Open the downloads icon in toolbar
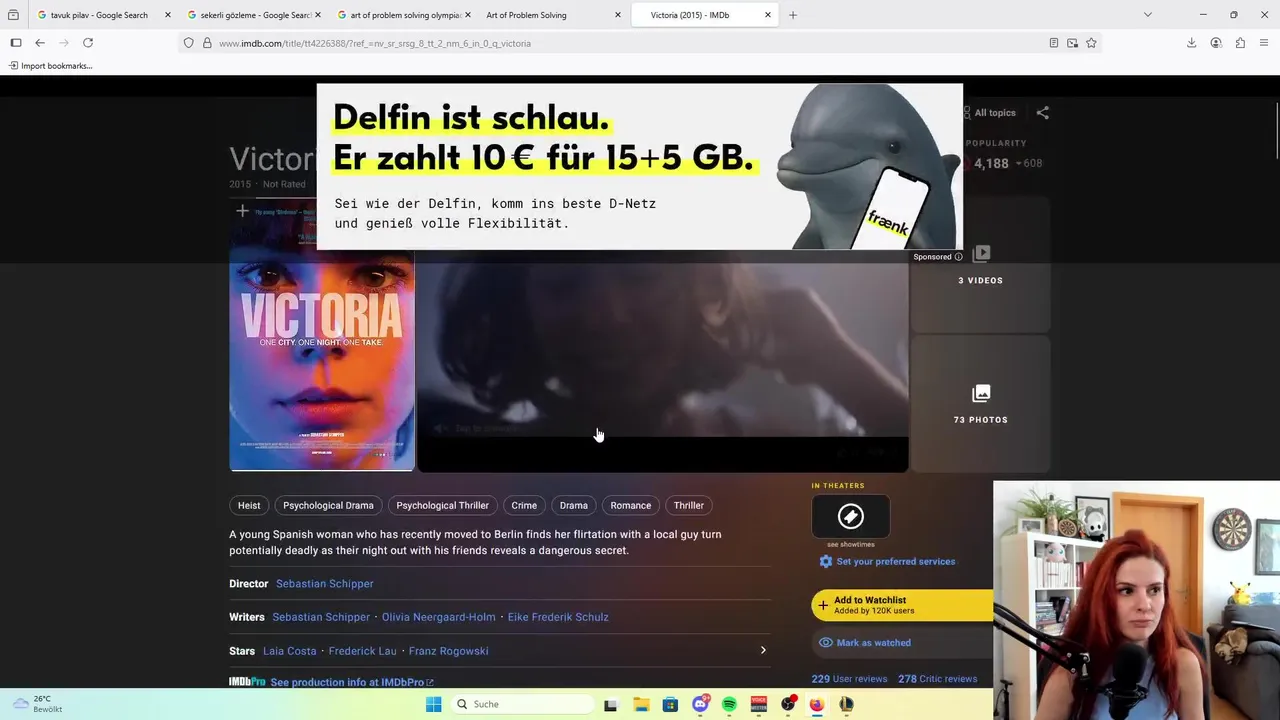Viewport: 1280px width, 720px height. point(1191,43)
